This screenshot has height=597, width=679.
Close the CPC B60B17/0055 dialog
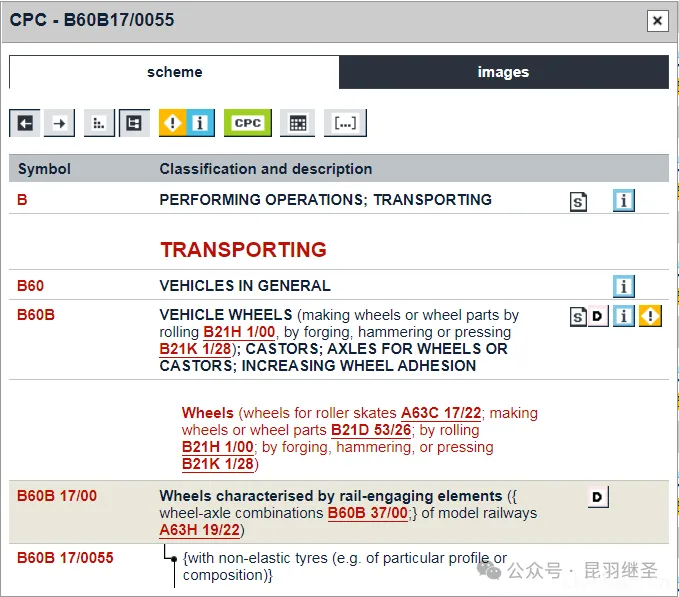tap(657, 21)
